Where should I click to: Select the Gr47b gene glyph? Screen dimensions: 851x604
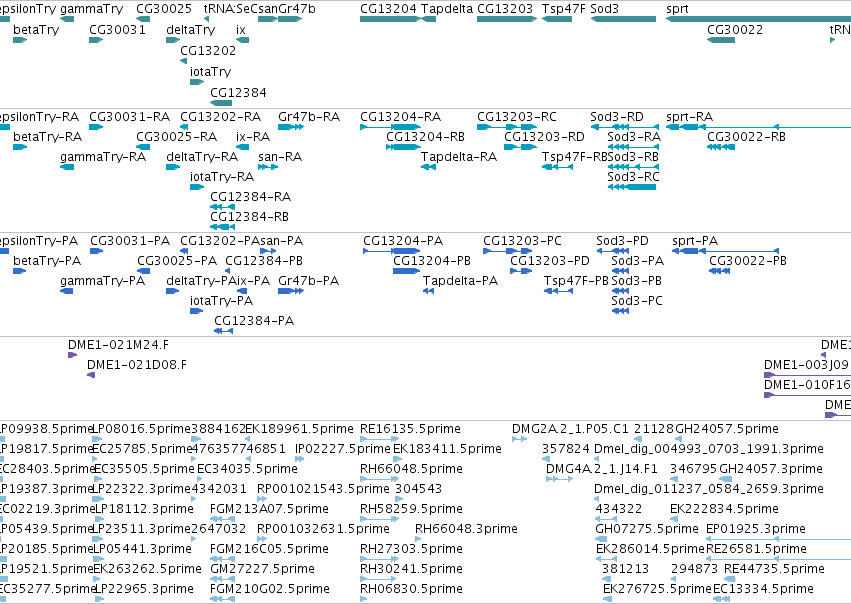pyautogui.click(x=290, y=19)
